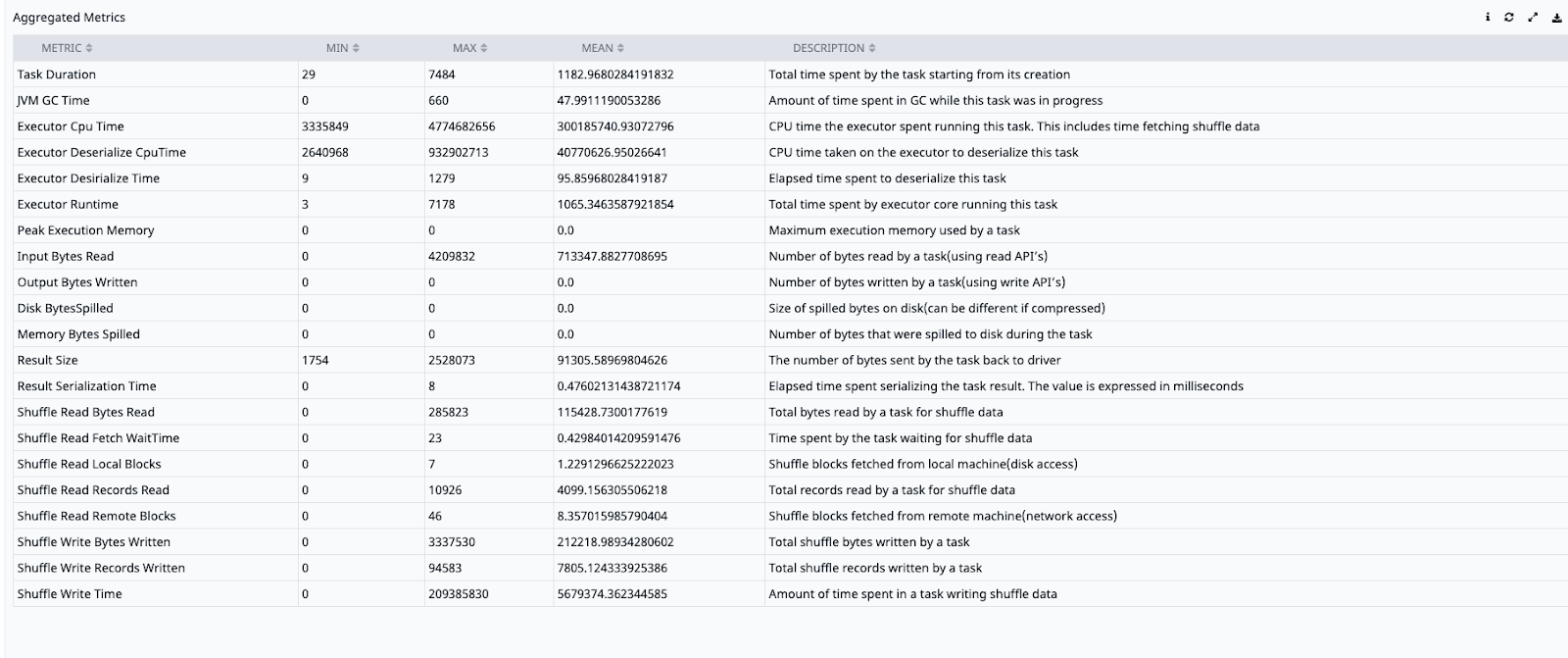The width and height of the screenshot is (1568, 658).
Task: Download the Aggregated Metrics data
Action: pos(1556,18)
